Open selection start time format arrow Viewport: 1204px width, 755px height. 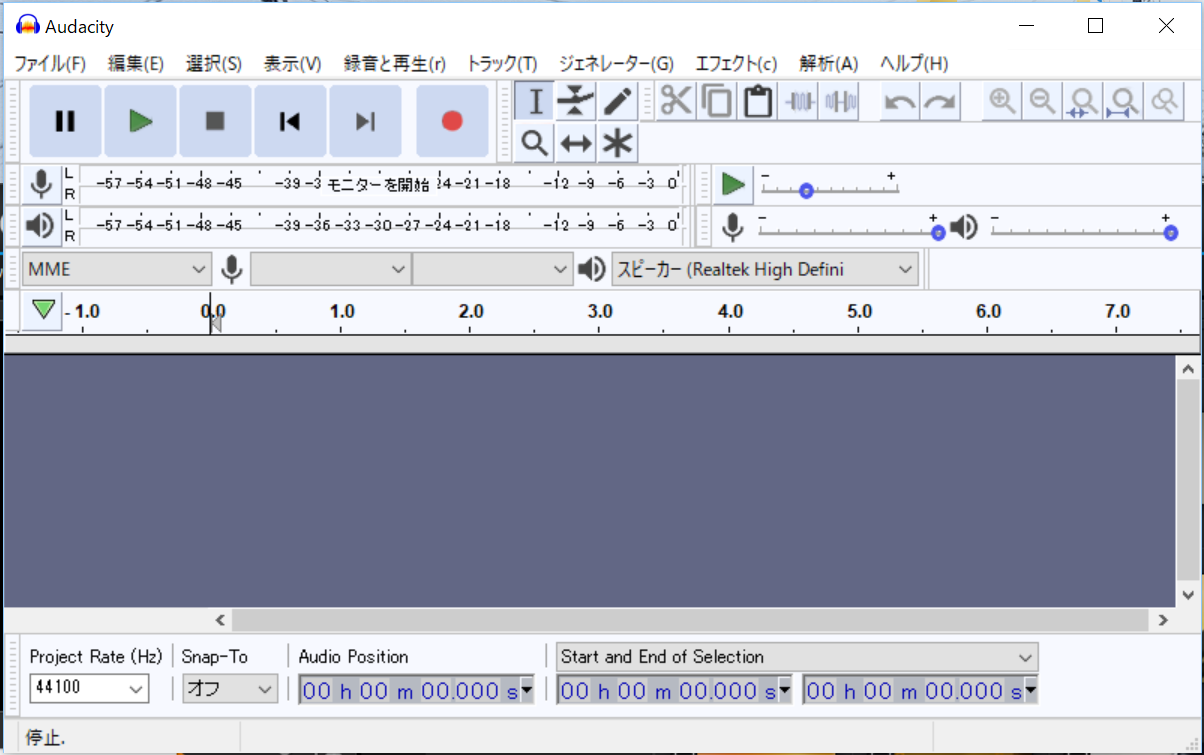coord(785,690)
